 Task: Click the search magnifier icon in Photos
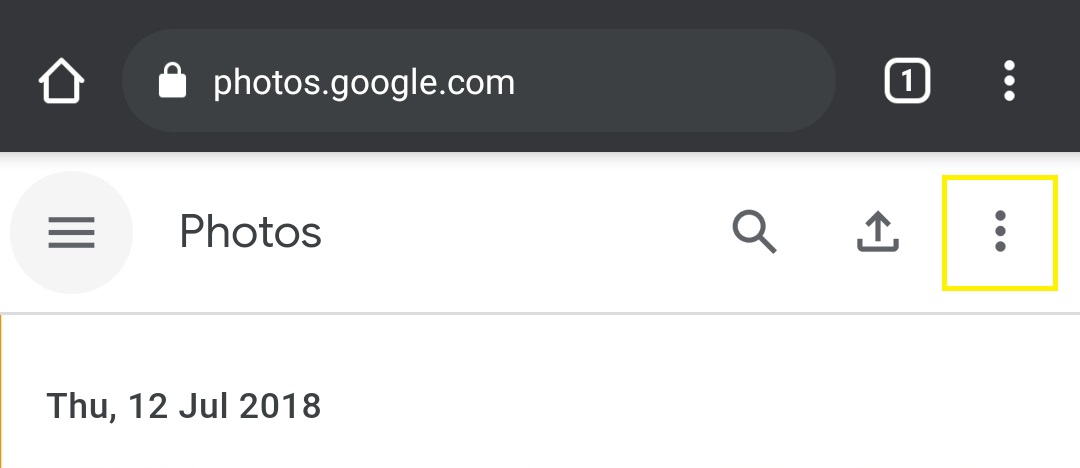754,232
